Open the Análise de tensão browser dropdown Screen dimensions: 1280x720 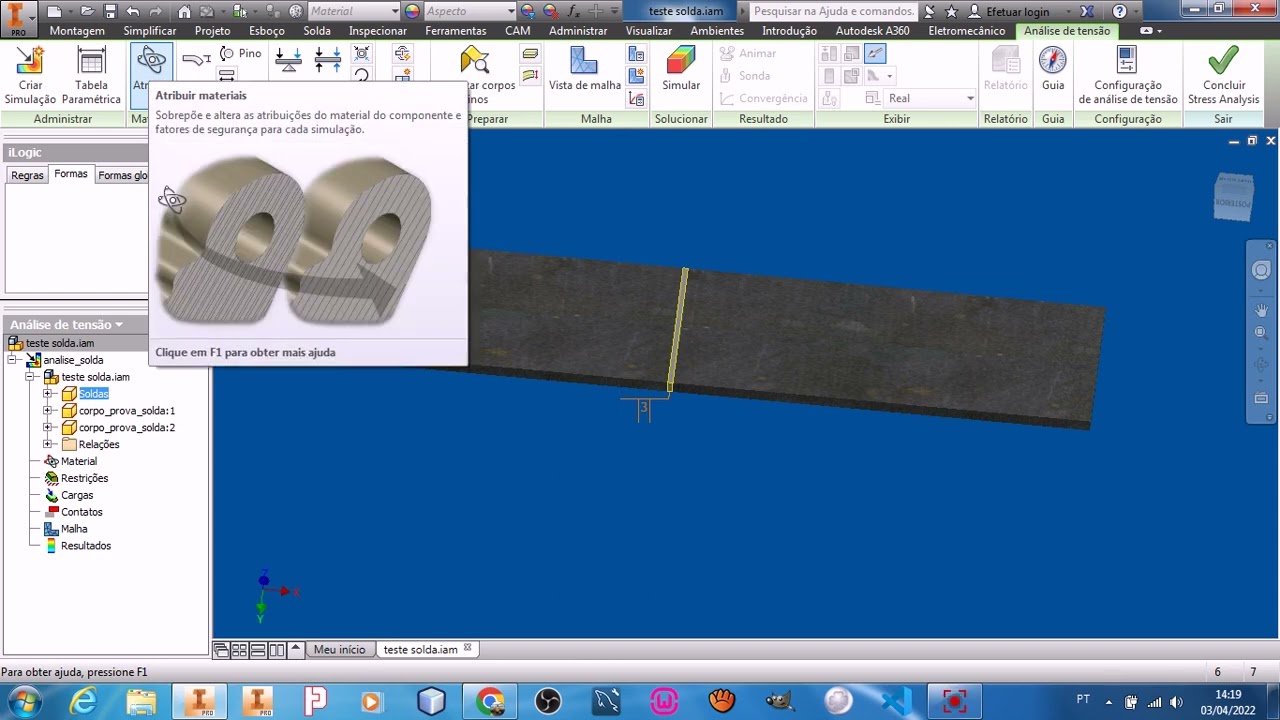tap(66, 325)
